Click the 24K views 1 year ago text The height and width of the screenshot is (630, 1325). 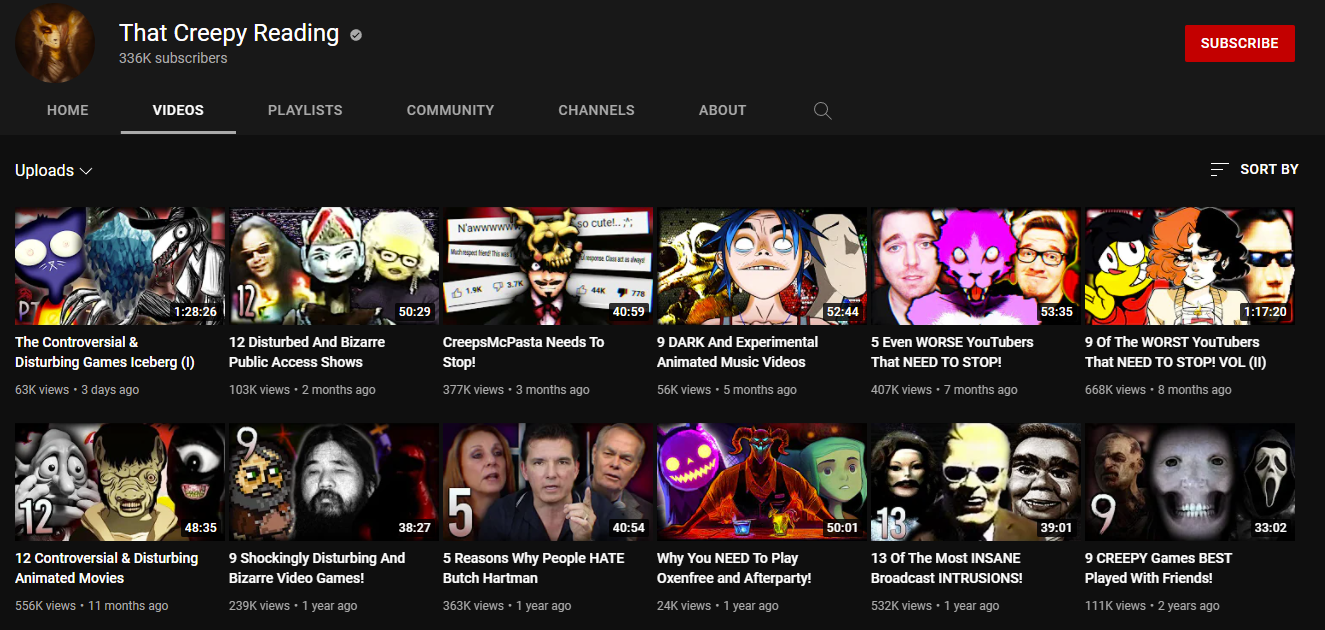tap(718, 606)
